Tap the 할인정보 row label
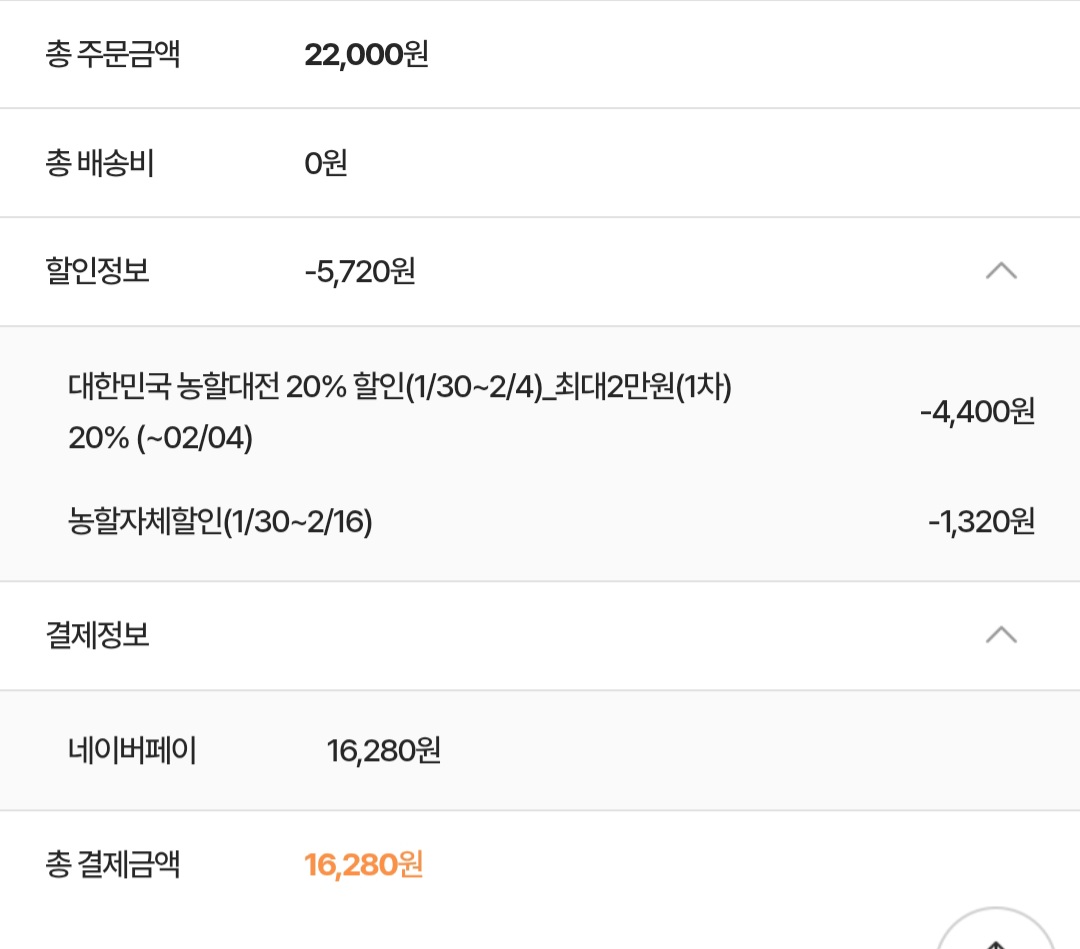1080x949 pixels. 97,271
